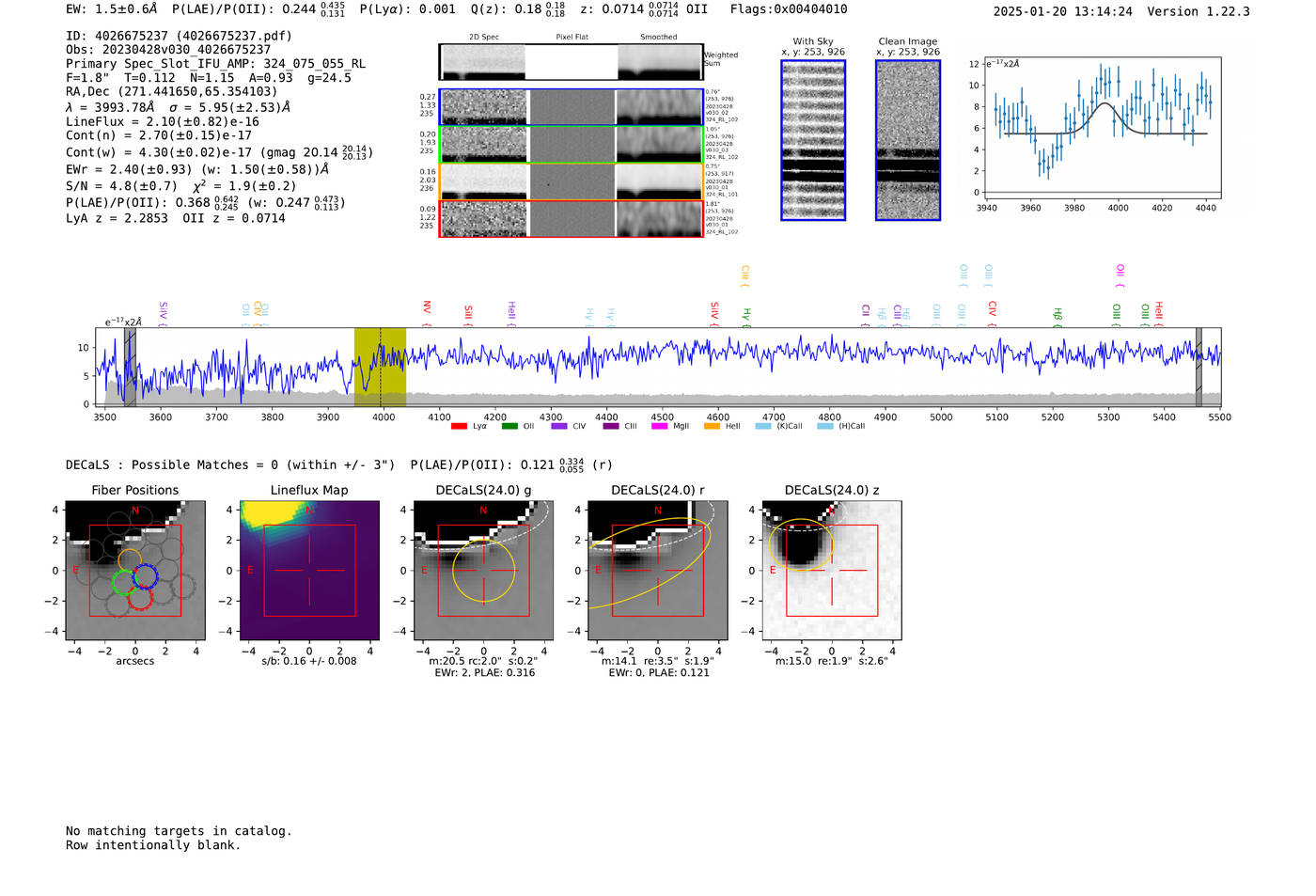Click the EWr: 2, PLAE: 0.316 label
The height and width of the screenshot is (896, 1316).
(x=484, y=672)
